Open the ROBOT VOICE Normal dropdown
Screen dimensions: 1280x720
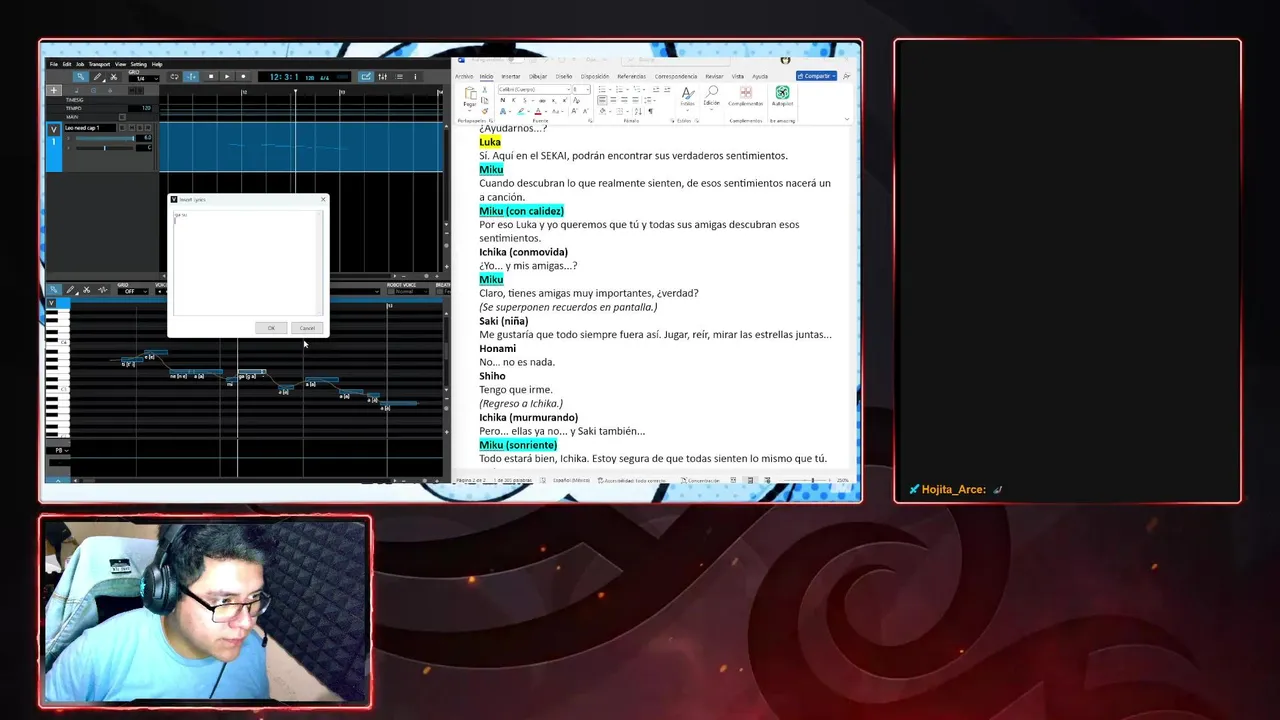pos(410,292)
